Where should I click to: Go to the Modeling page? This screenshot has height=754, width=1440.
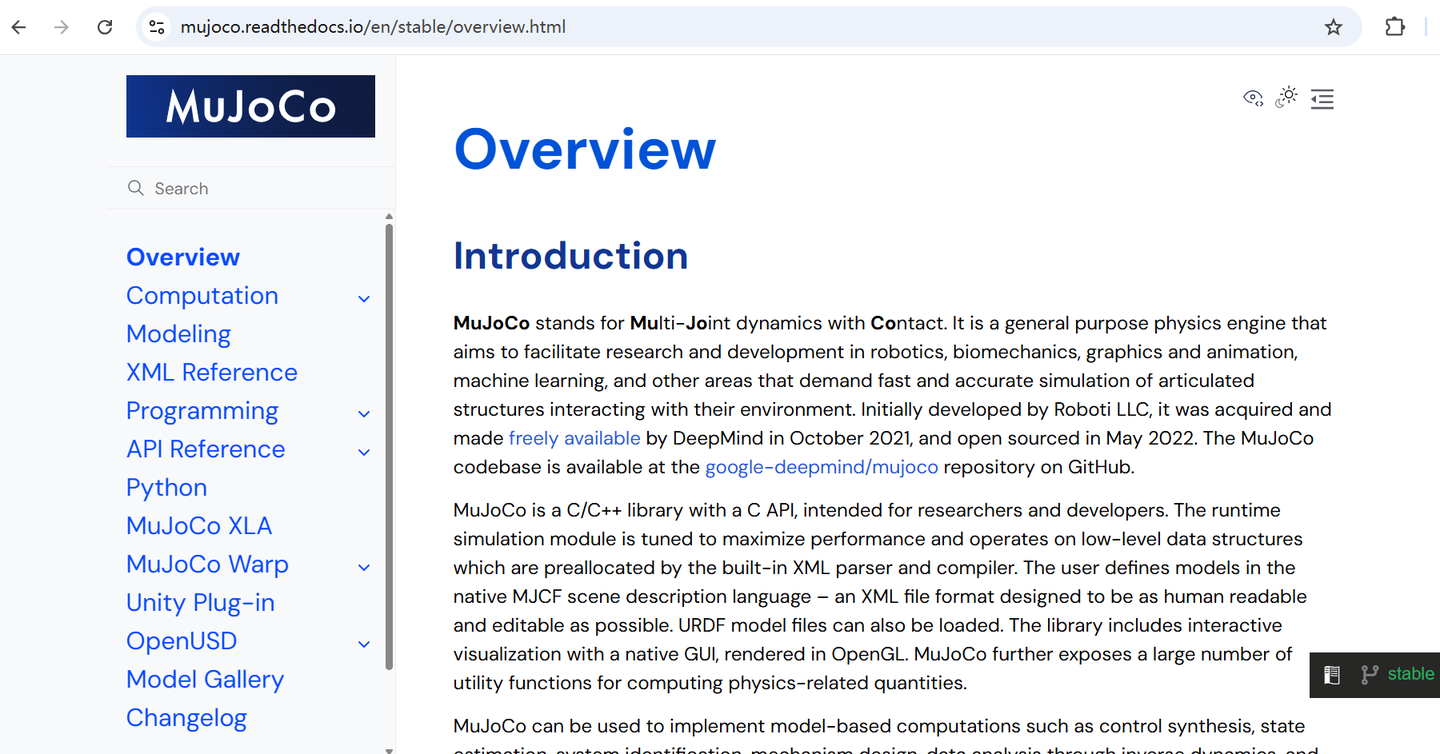(x=178, y=334)
